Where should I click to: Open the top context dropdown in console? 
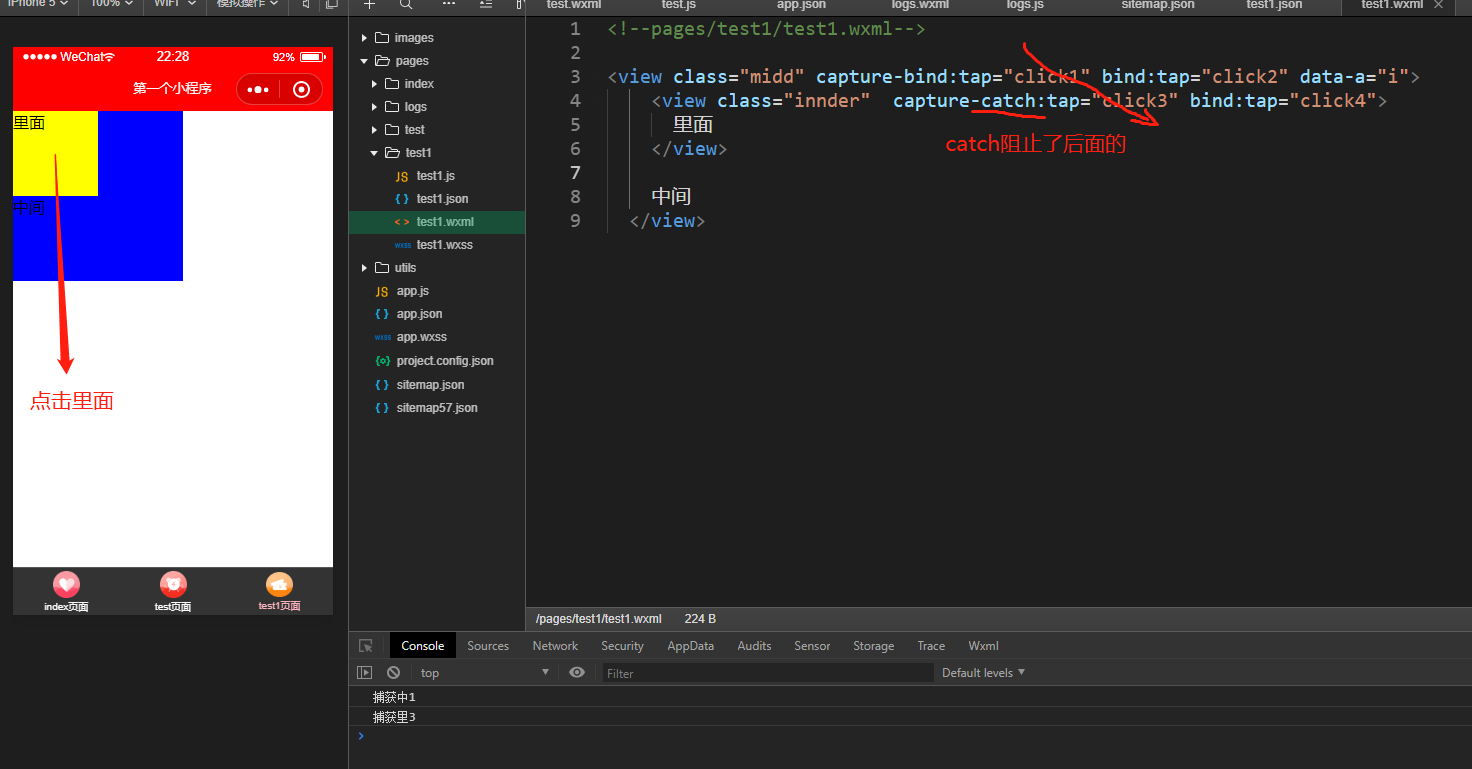click(484, 673)
